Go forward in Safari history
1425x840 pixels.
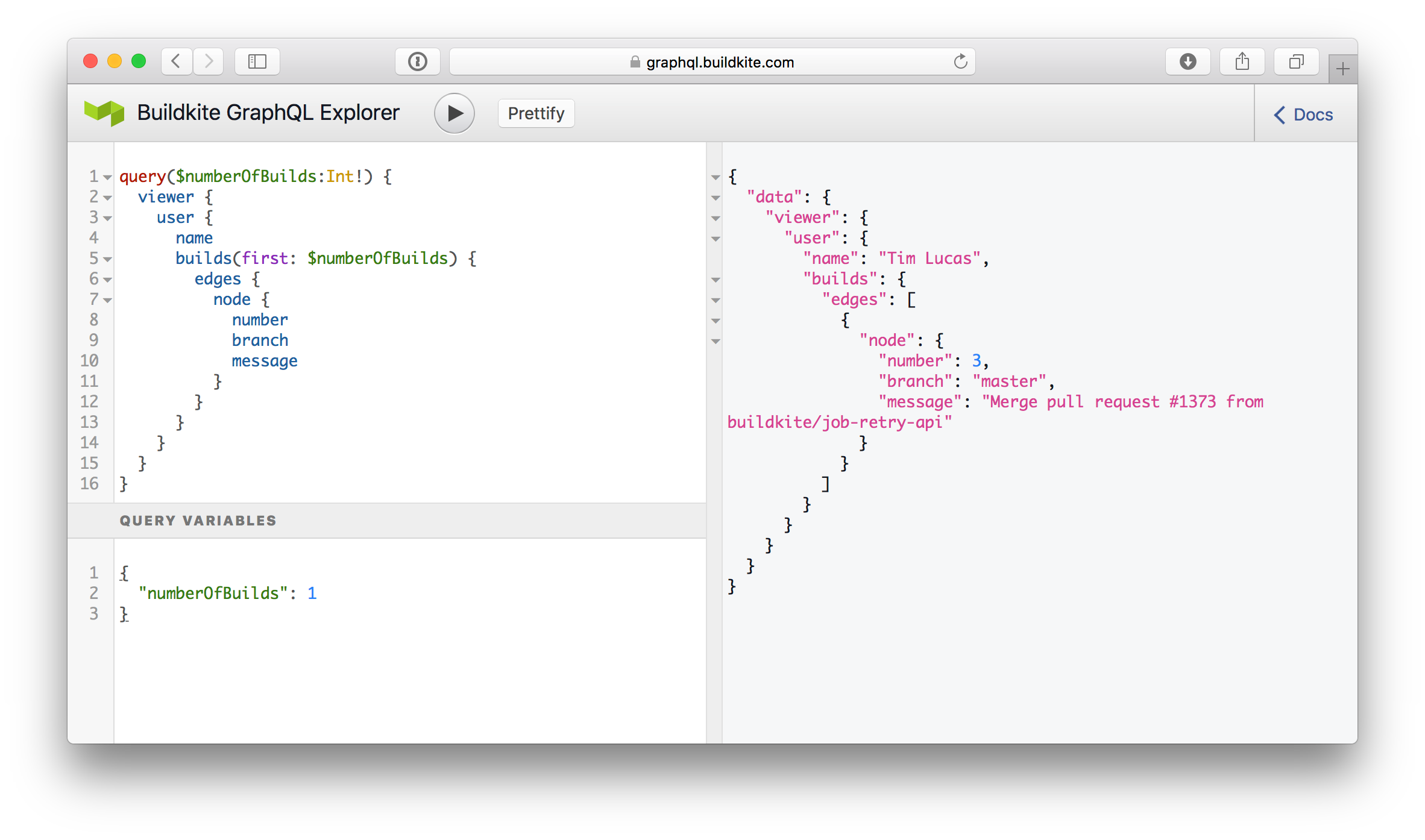pos(209,61)
